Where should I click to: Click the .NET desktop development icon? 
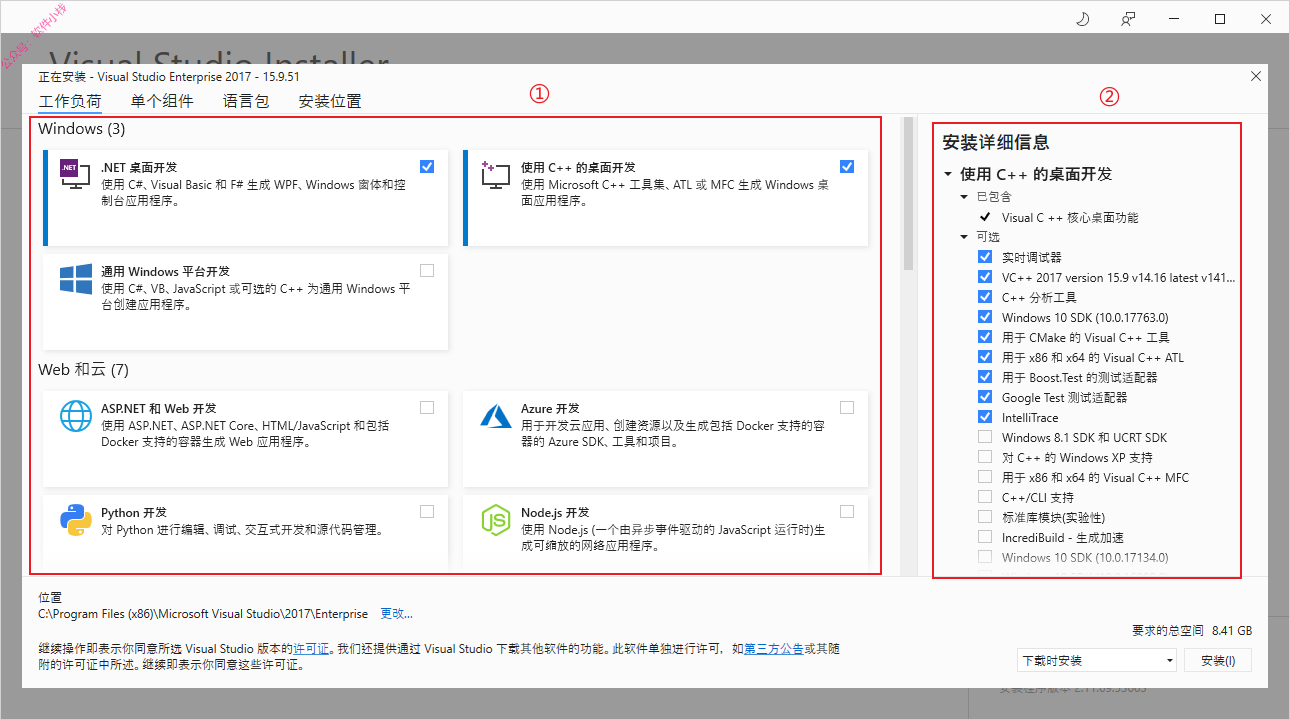point(76,177)
